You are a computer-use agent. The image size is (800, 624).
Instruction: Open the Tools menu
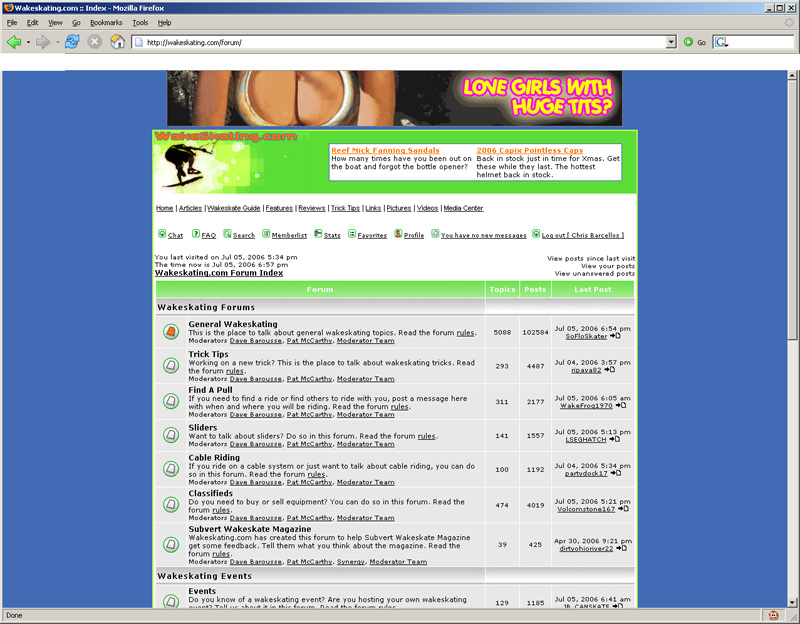coord(140,22)
